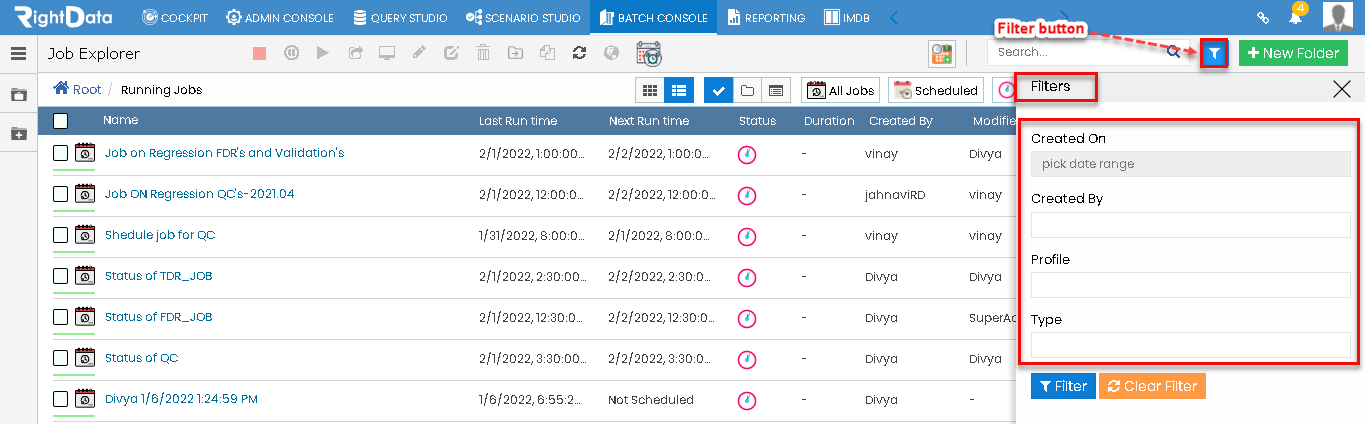
Task: Click the calendar-plus icon left of Search
Action: pos(941,54)
